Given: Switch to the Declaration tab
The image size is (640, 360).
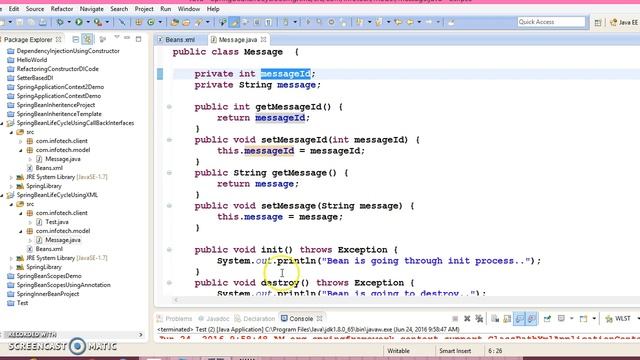Looking at the screenshot, I should (x=255, y=318).
